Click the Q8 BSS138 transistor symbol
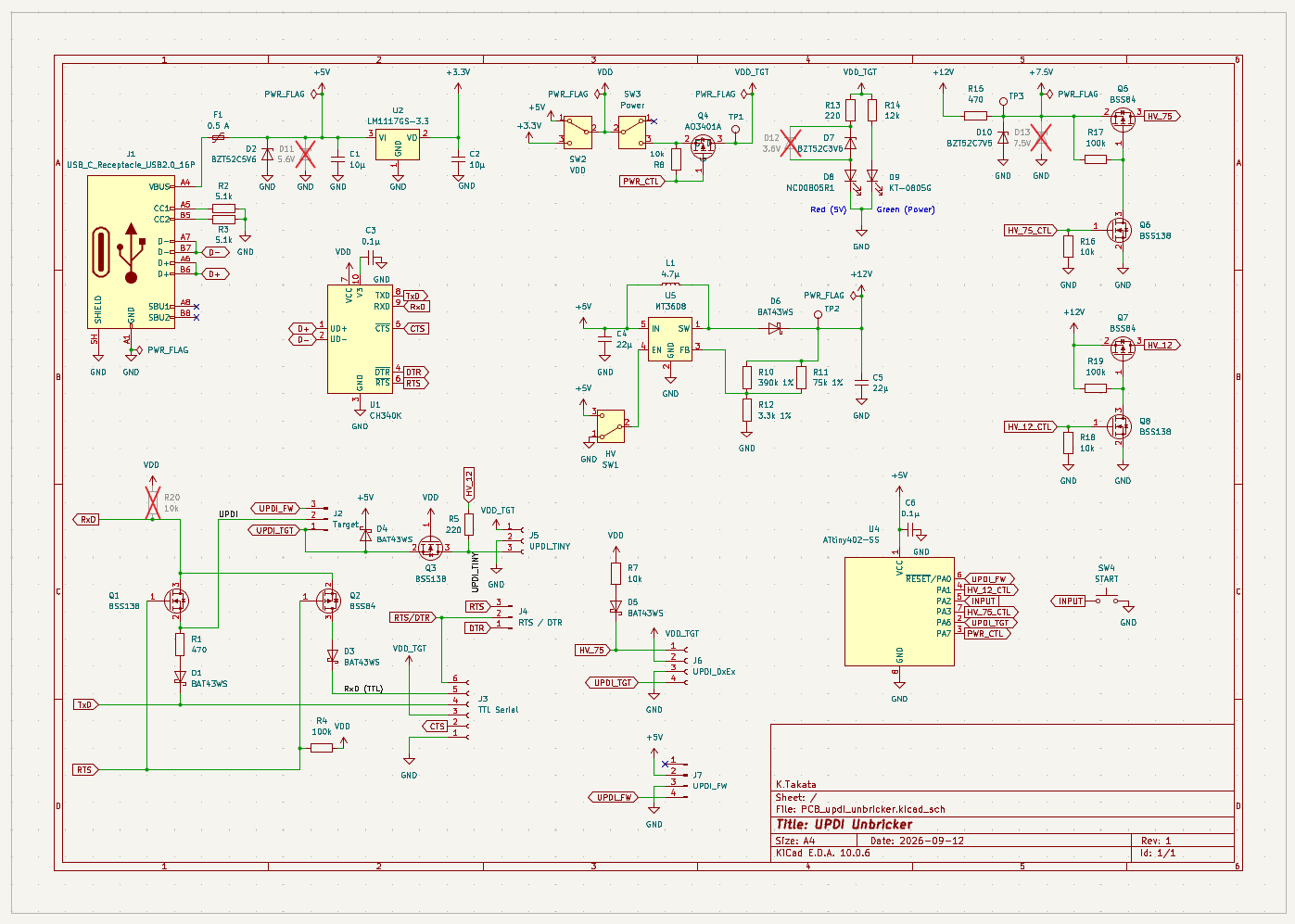 point(1121,426)
